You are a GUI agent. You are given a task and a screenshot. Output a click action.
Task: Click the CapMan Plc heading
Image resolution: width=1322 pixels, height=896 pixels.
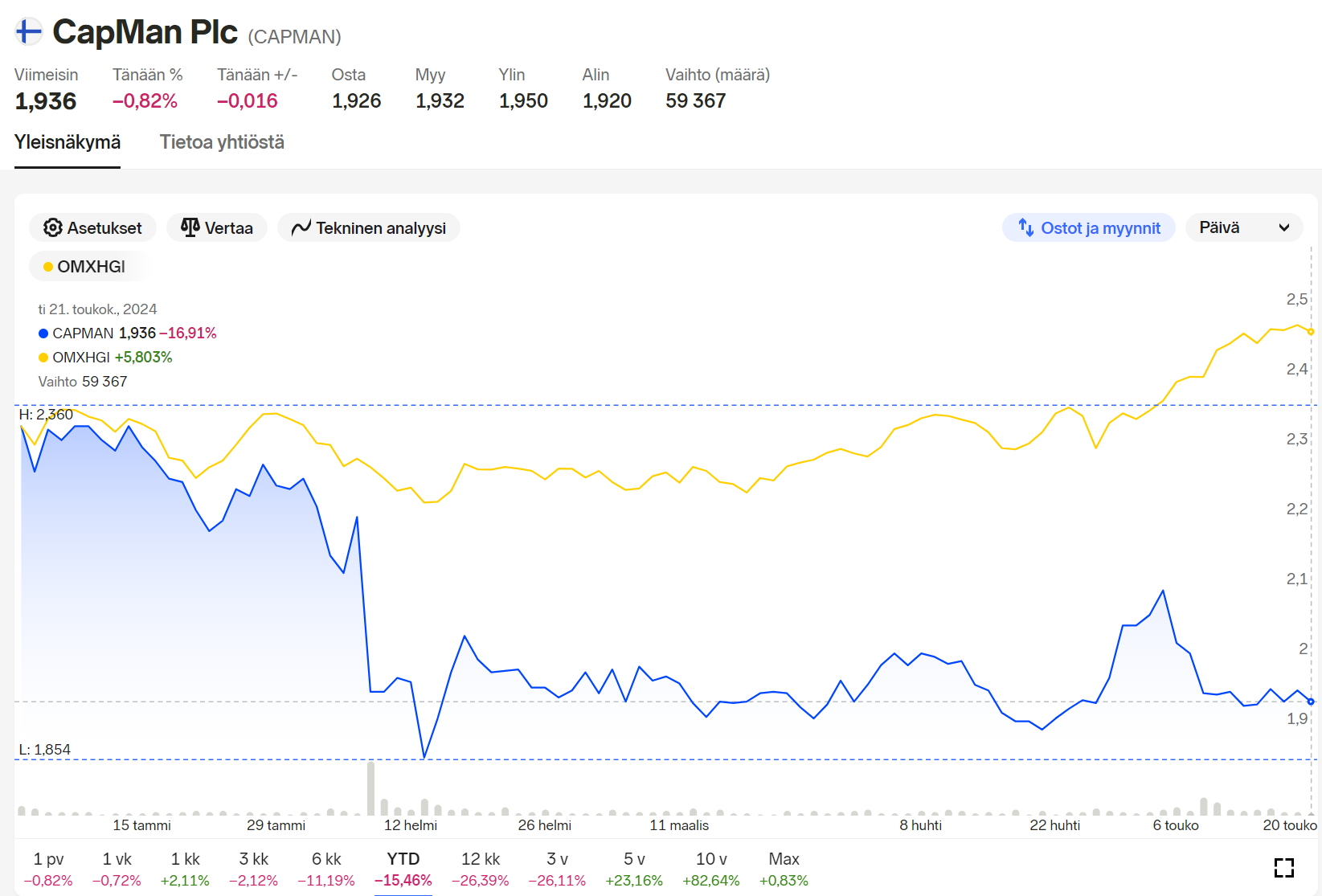click(x=145, y=32)
